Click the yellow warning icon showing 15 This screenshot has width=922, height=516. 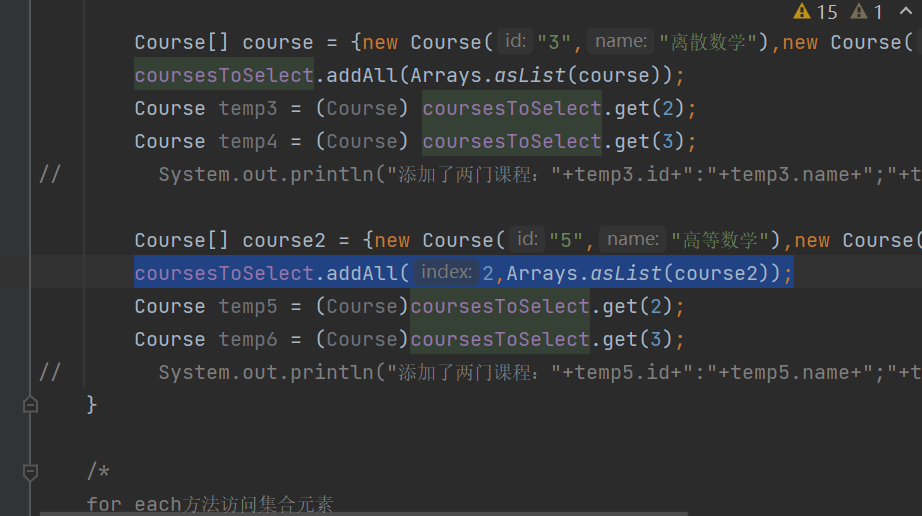(803, 12)
